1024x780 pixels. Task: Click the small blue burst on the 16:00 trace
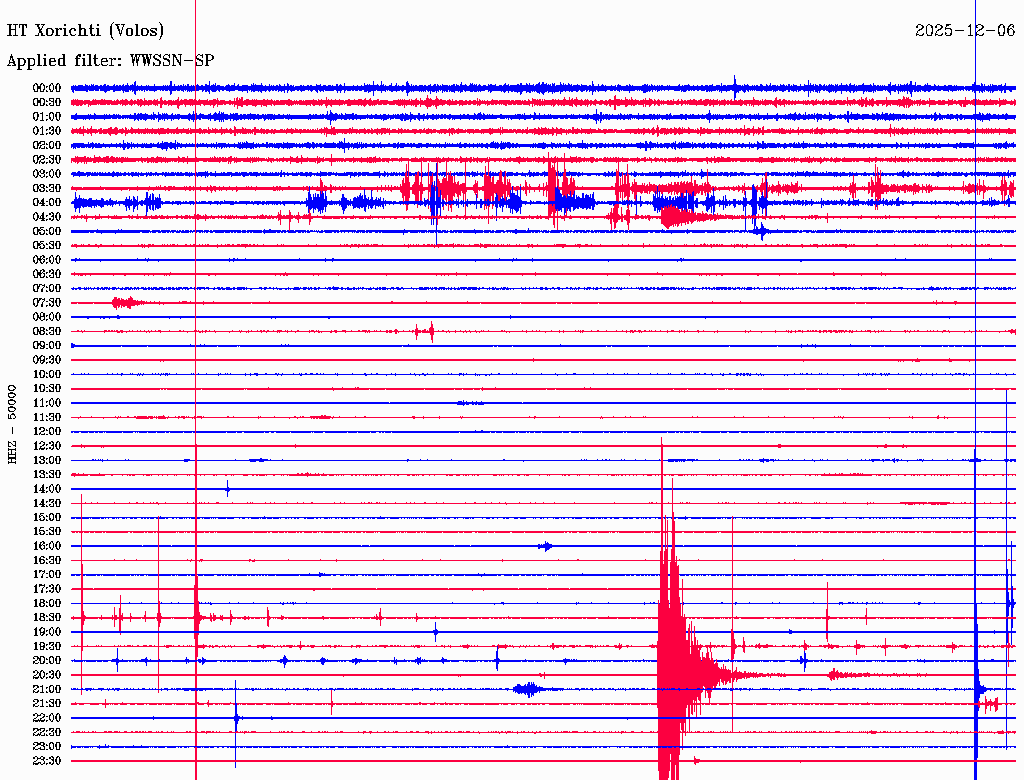546,546
